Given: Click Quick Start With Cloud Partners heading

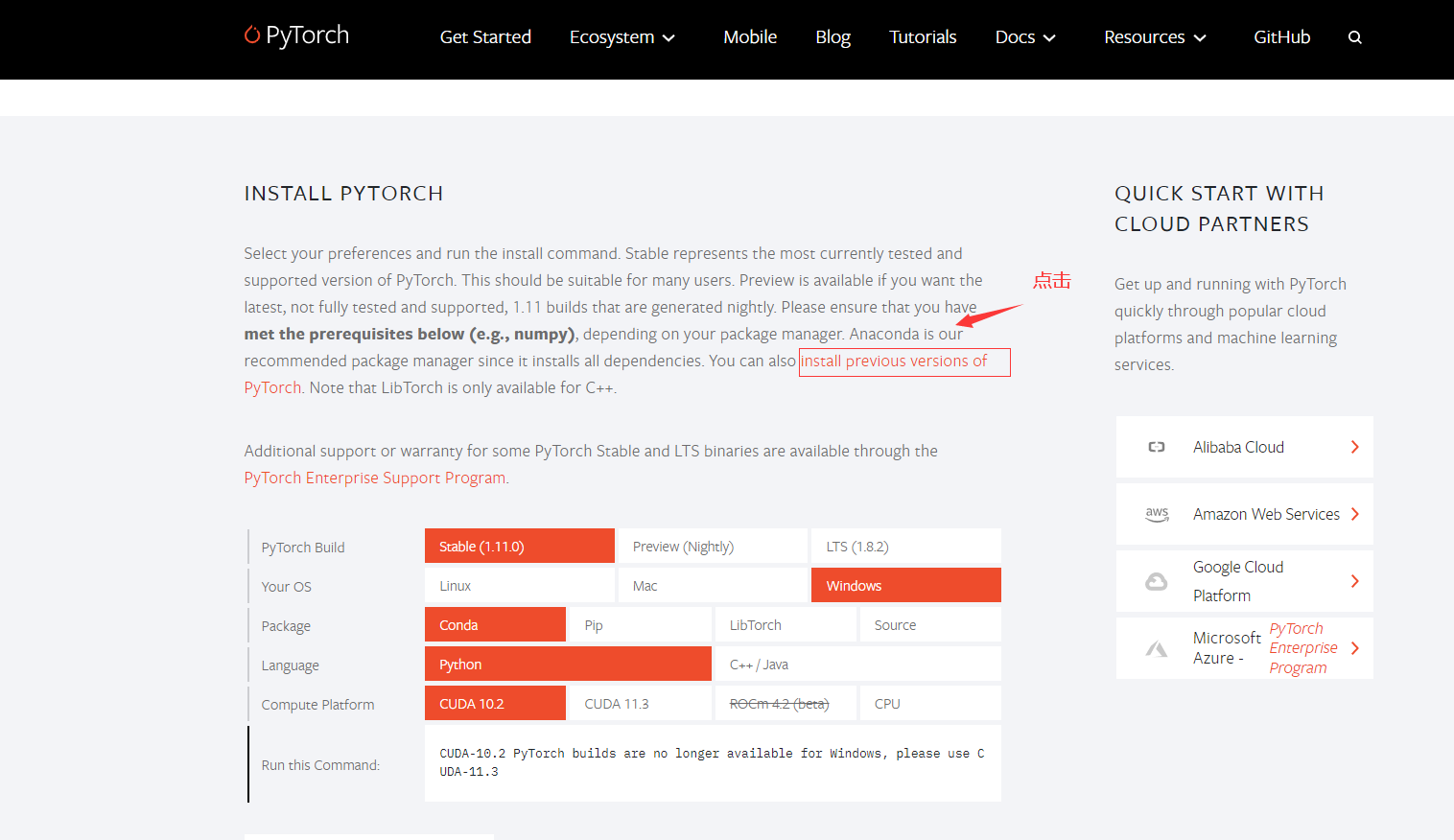Looking at the screenshot, I should (x=1219, y=209).
